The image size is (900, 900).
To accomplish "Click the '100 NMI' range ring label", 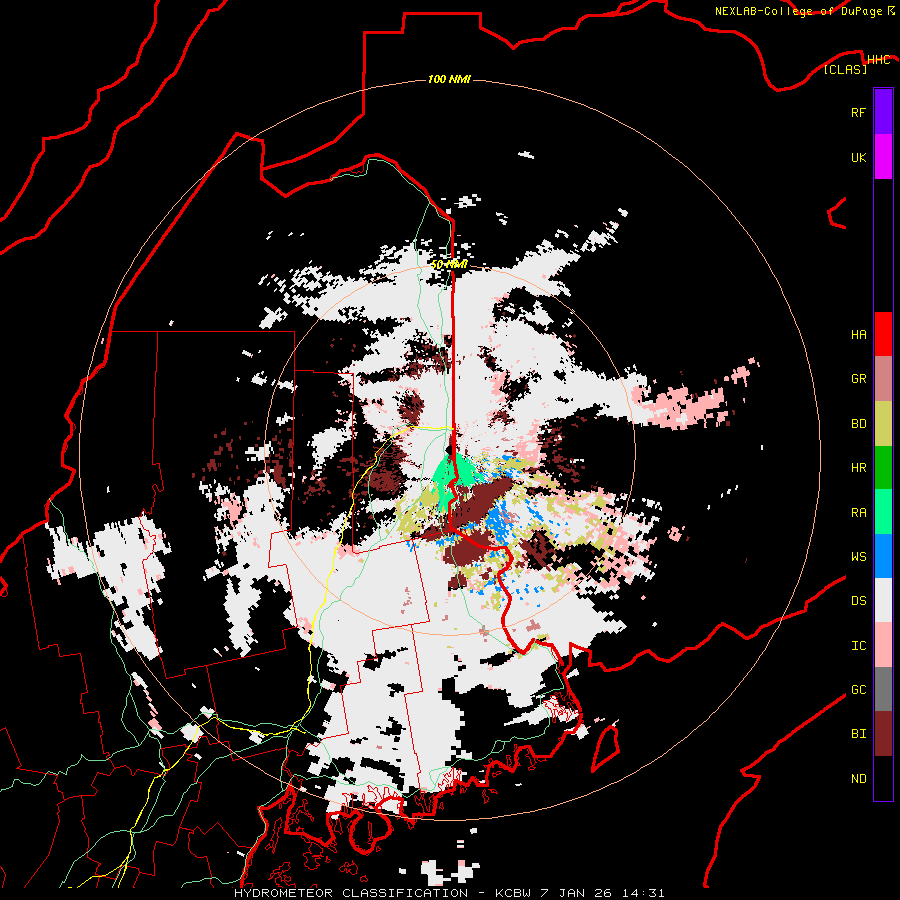I will 449,79.
